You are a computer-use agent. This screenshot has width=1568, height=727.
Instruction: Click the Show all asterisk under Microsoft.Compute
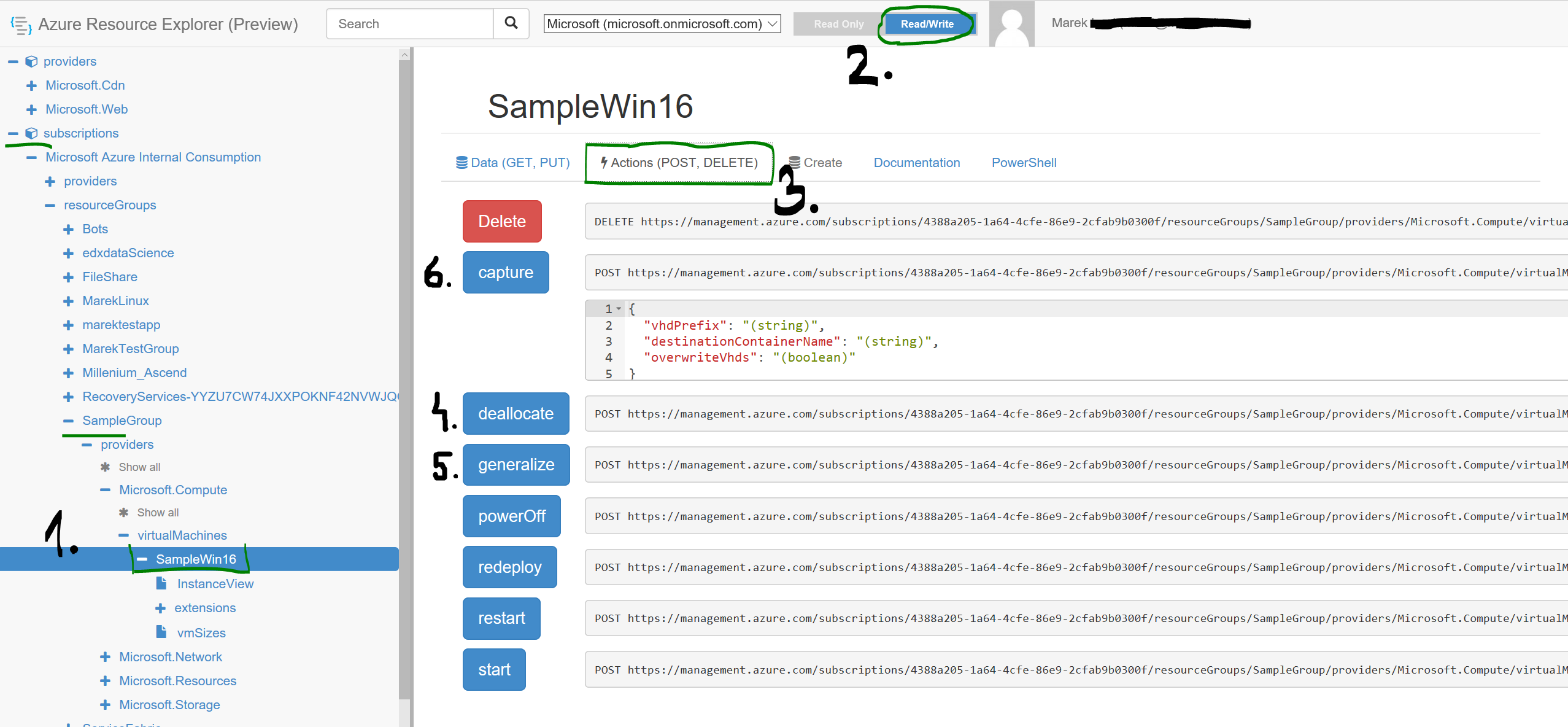point(124,513)
